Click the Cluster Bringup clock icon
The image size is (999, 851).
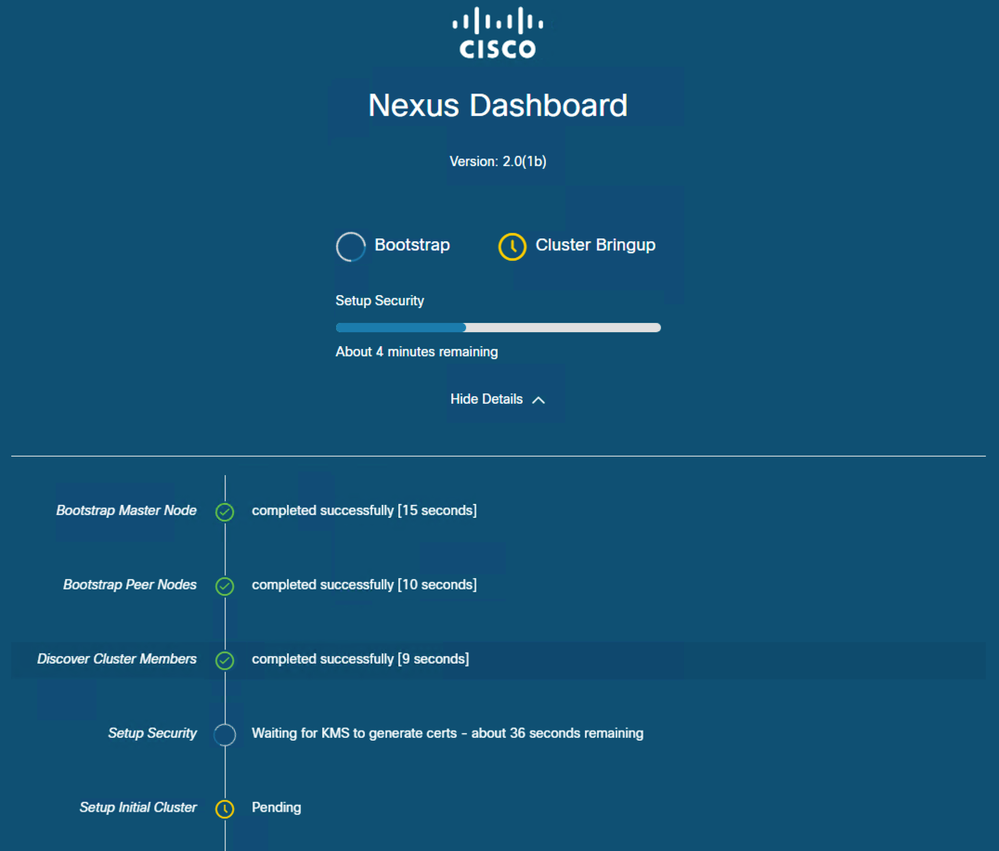(x=512, y=247)
